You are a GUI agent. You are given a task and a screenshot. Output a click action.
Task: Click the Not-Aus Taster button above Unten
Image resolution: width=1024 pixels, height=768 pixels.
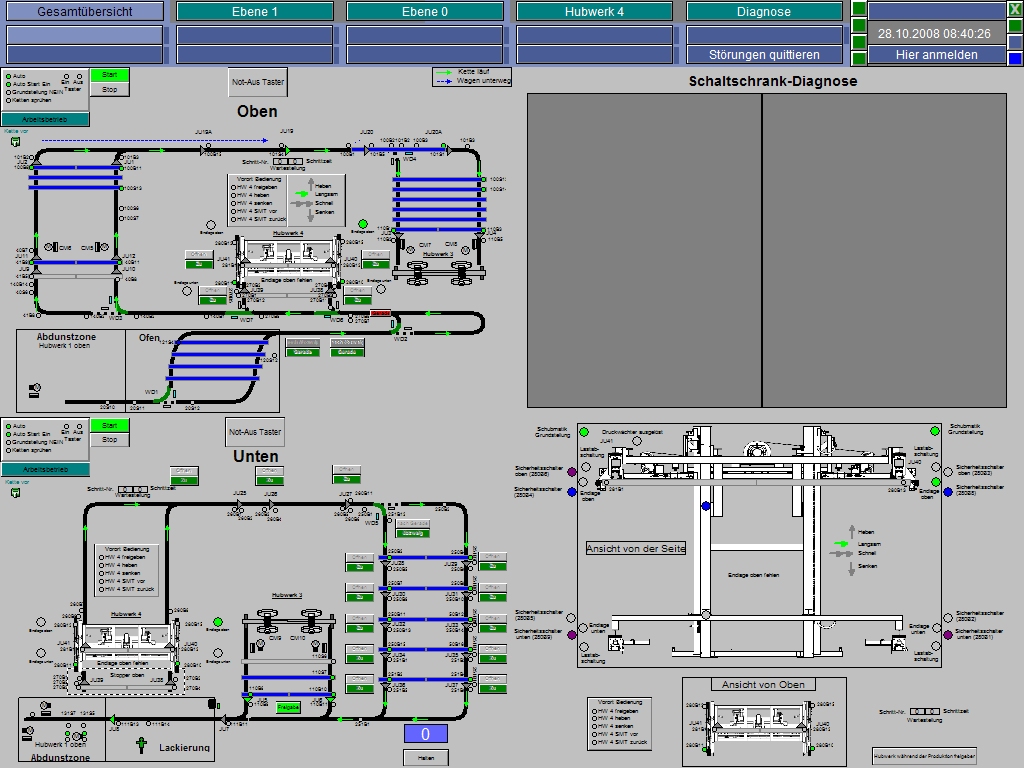pos(255,432)
